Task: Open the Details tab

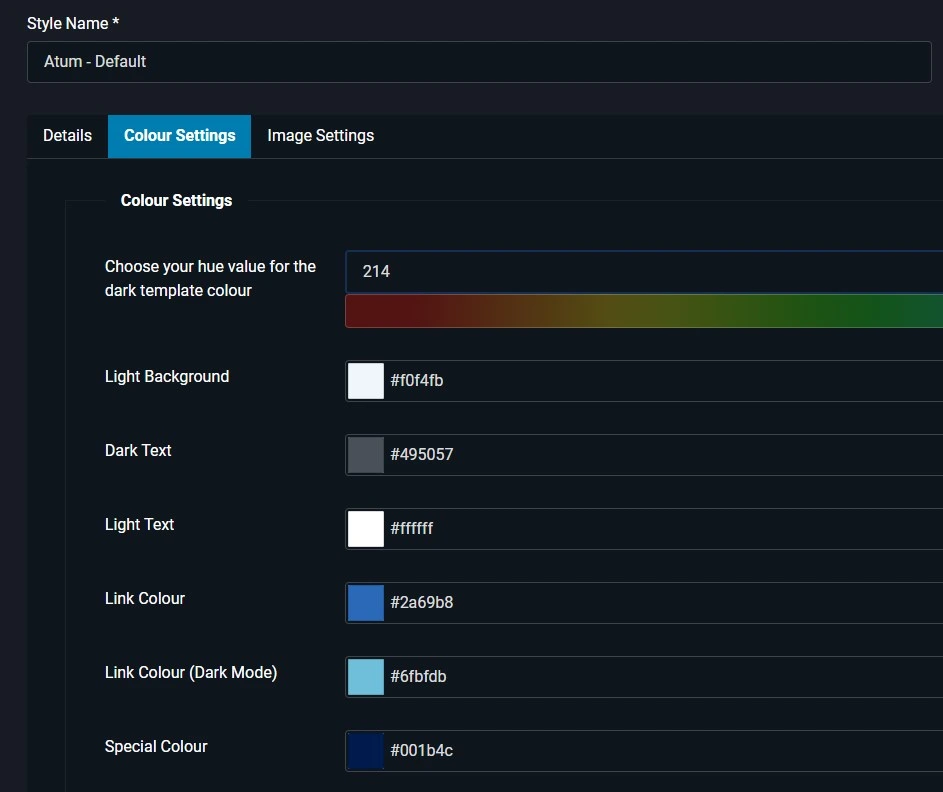Action: (x=67, y=136)
